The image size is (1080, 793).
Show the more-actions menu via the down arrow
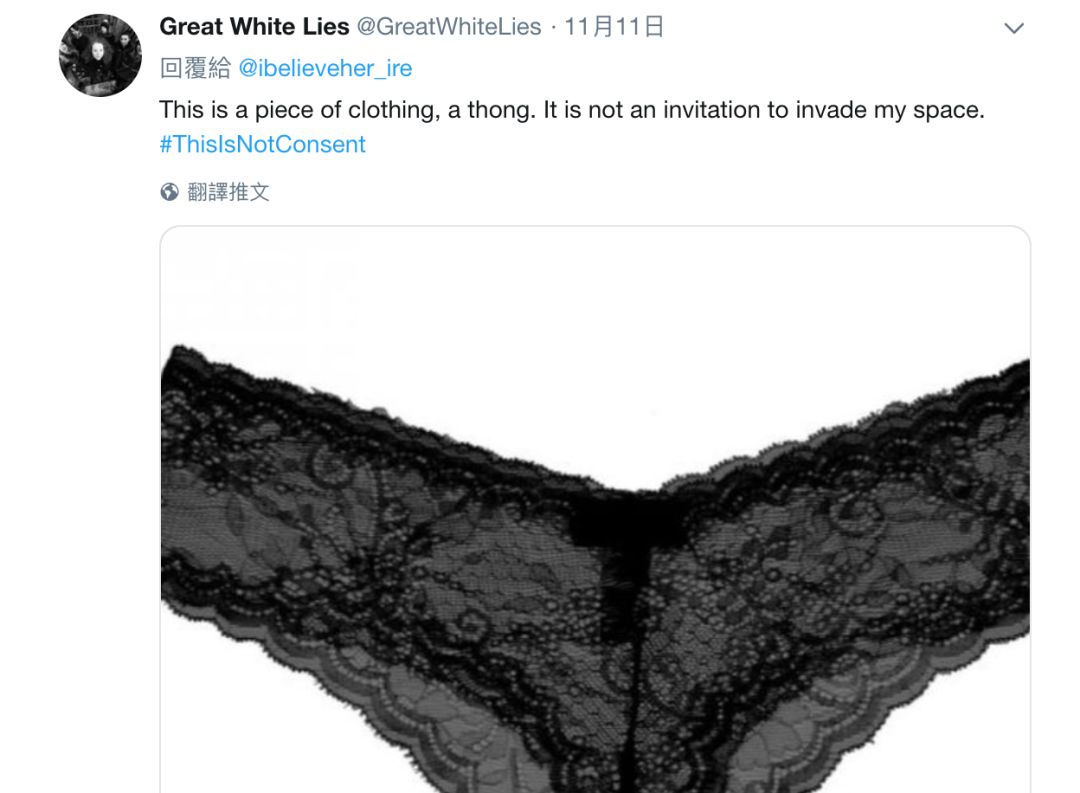pyautogui.click(x=1014, y=28)
